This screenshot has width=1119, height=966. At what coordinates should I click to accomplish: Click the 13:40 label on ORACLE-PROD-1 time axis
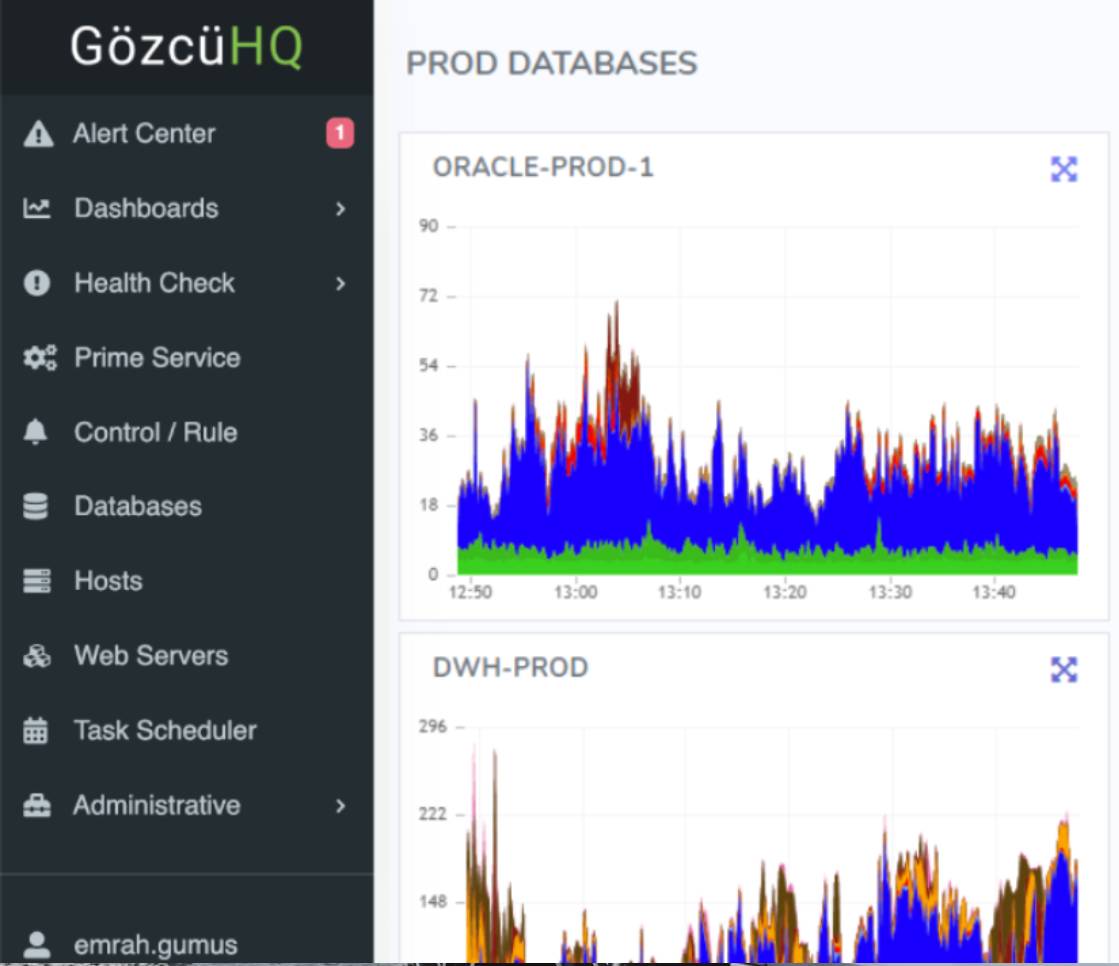click(993, 592)
